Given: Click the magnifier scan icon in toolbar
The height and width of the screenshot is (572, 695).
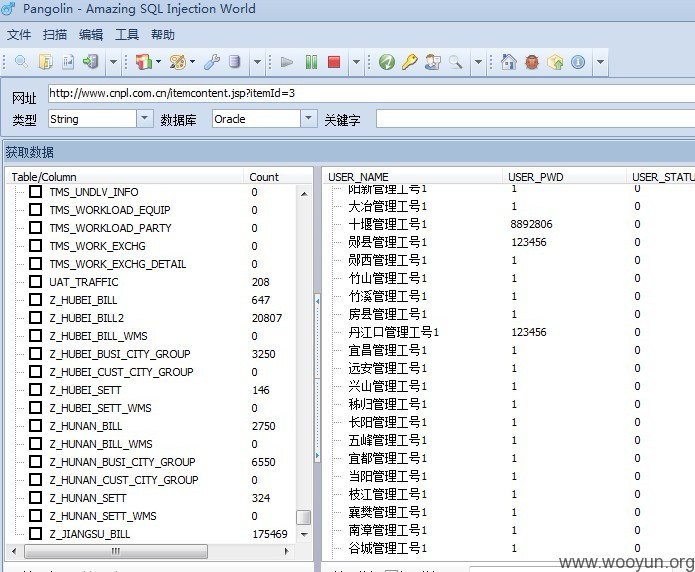Looking at the screenshot, I should pyautogui.click(x=21, y=62).
